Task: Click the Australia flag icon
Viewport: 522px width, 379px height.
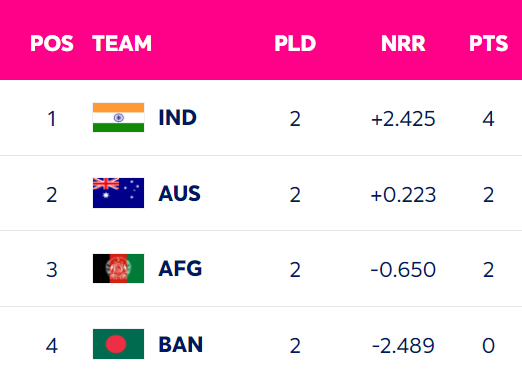Action: (x=118, y=193)
